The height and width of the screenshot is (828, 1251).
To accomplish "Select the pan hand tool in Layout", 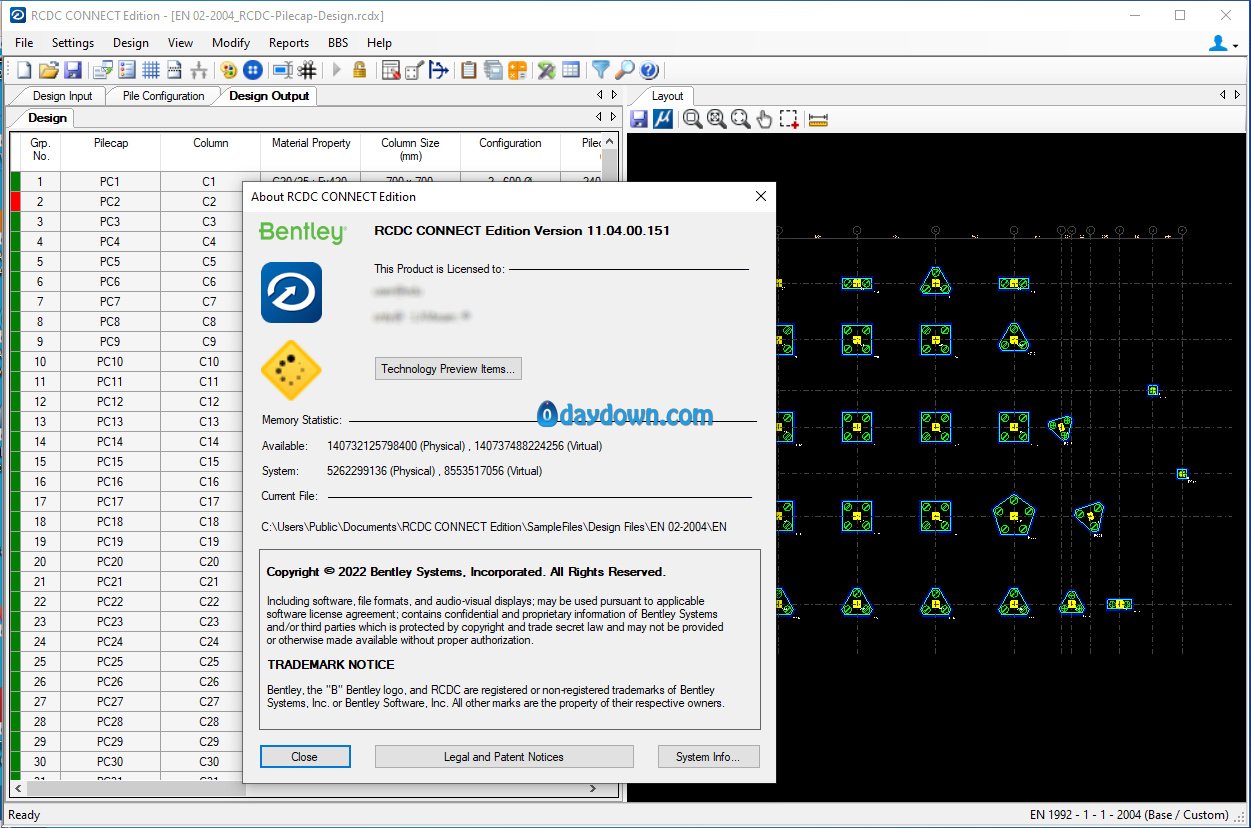I will 765,119.
